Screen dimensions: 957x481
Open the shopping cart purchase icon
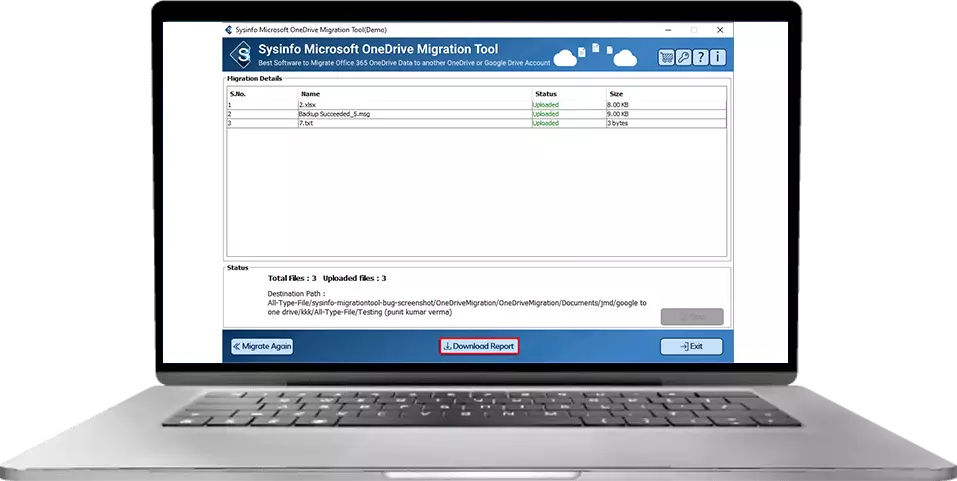click(666, 57)
